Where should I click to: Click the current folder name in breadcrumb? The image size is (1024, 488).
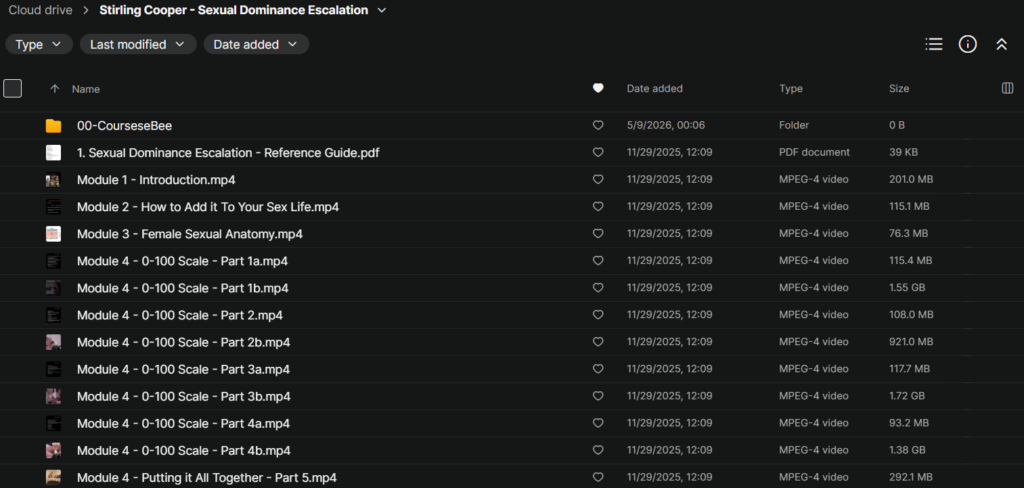click(x=233, y=10)
